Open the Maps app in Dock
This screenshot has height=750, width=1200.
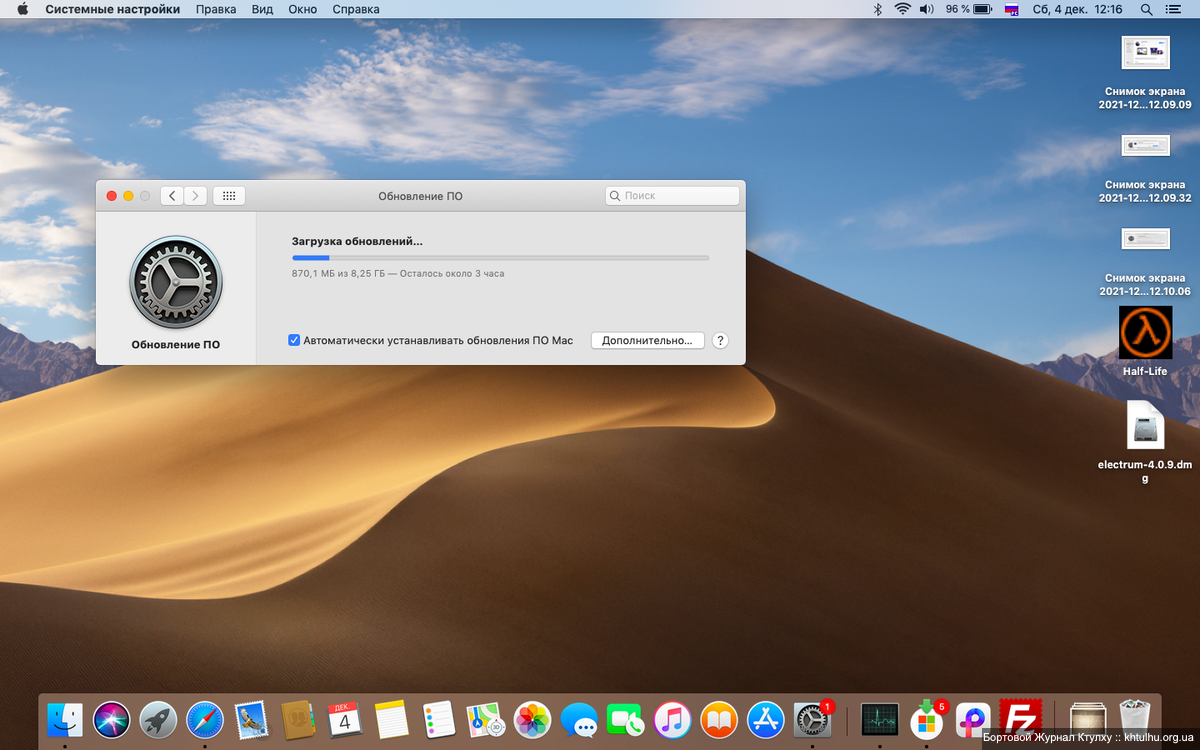point(485,719)
